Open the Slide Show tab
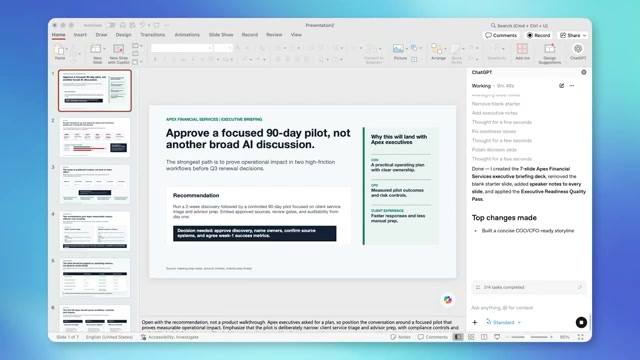 (221, 35)
